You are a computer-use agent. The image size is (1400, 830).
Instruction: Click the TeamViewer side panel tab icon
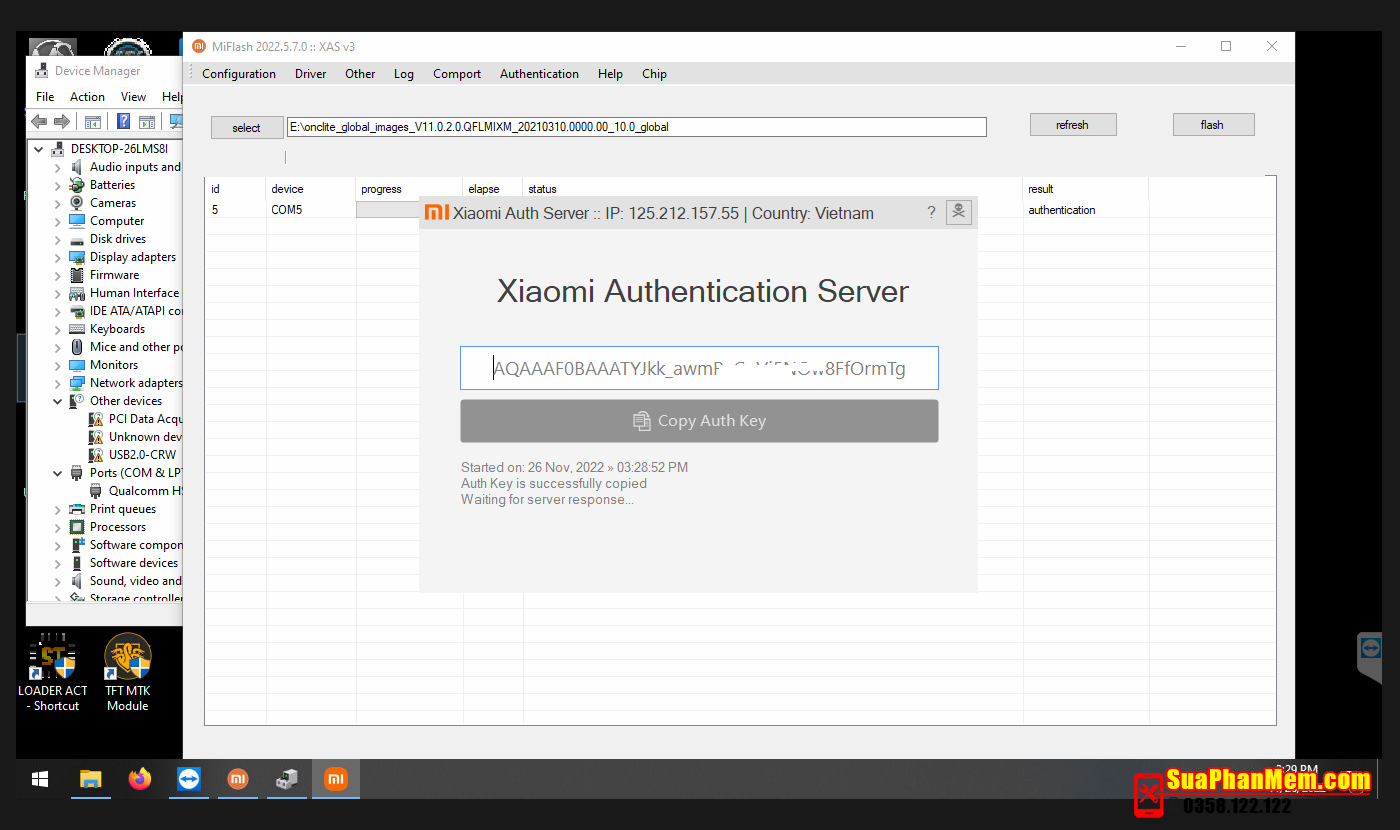[x=1370, y=648]
